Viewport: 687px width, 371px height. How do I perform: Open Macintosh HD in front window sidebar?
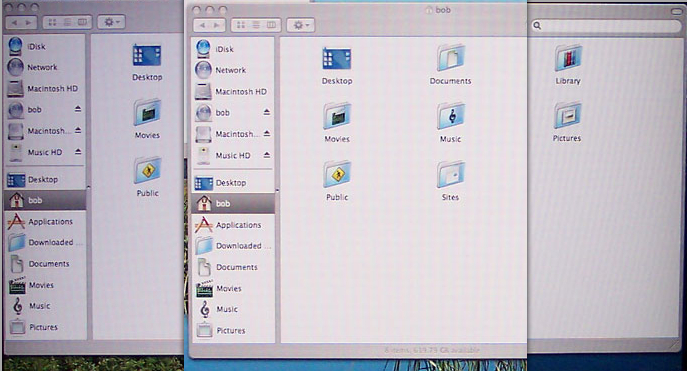pyautogui.click(x=233, y=91)
